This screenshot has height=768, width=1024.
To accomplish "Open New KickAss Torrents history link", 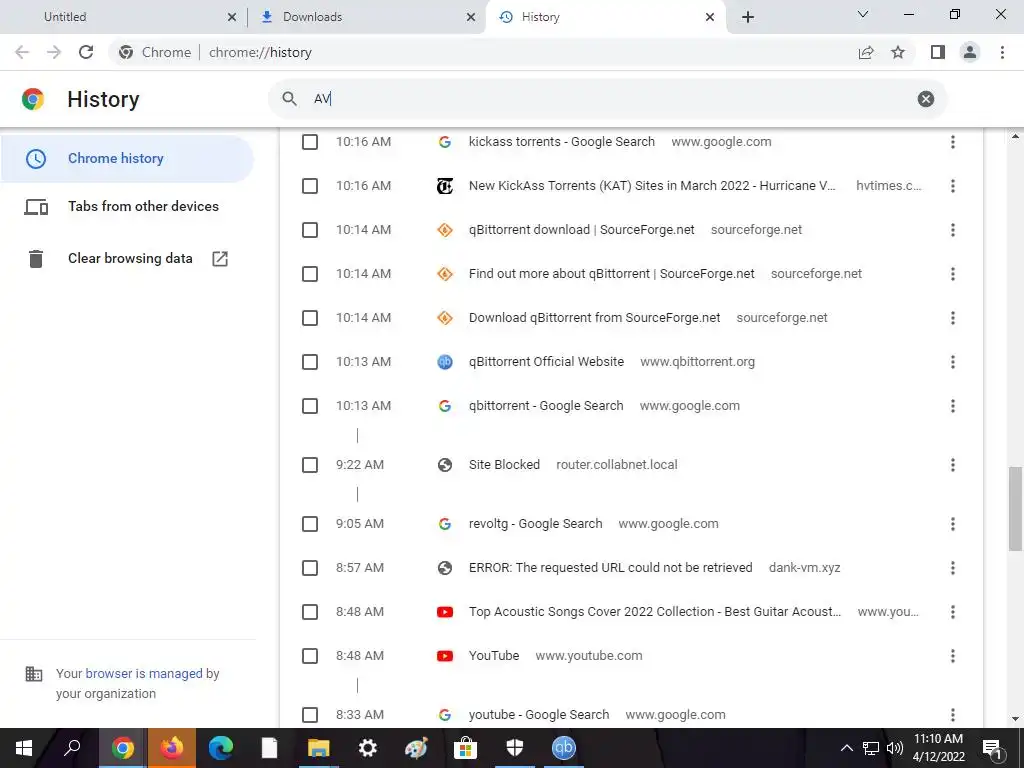I will (x=652, y=186).
